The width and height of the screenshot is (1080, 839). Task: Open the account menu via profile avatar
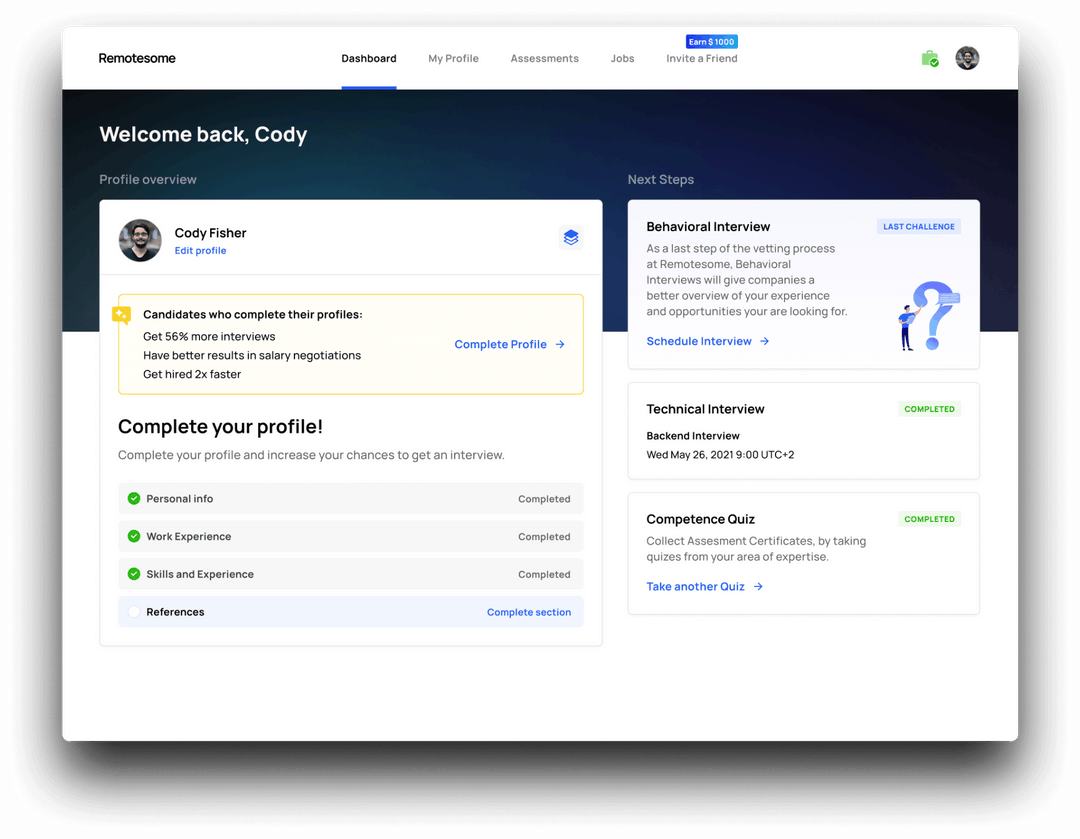[967, 58]
